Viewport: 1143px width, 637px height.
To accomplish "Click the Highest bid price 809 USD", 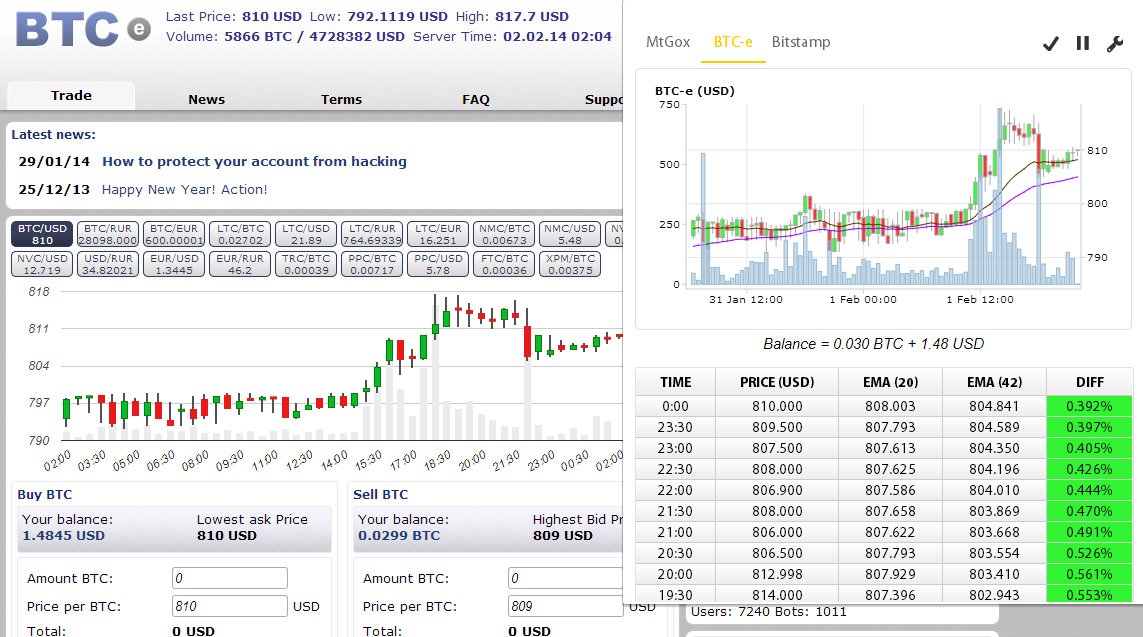I will tap(563, 536).
